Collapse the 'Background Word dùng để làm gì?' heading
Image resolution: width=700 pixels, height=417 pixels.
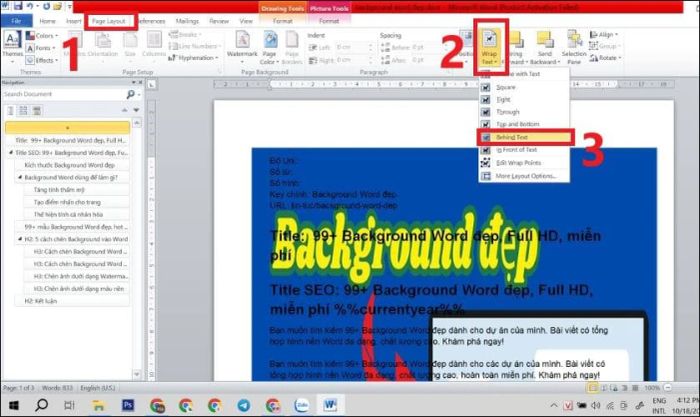(20, 178)
